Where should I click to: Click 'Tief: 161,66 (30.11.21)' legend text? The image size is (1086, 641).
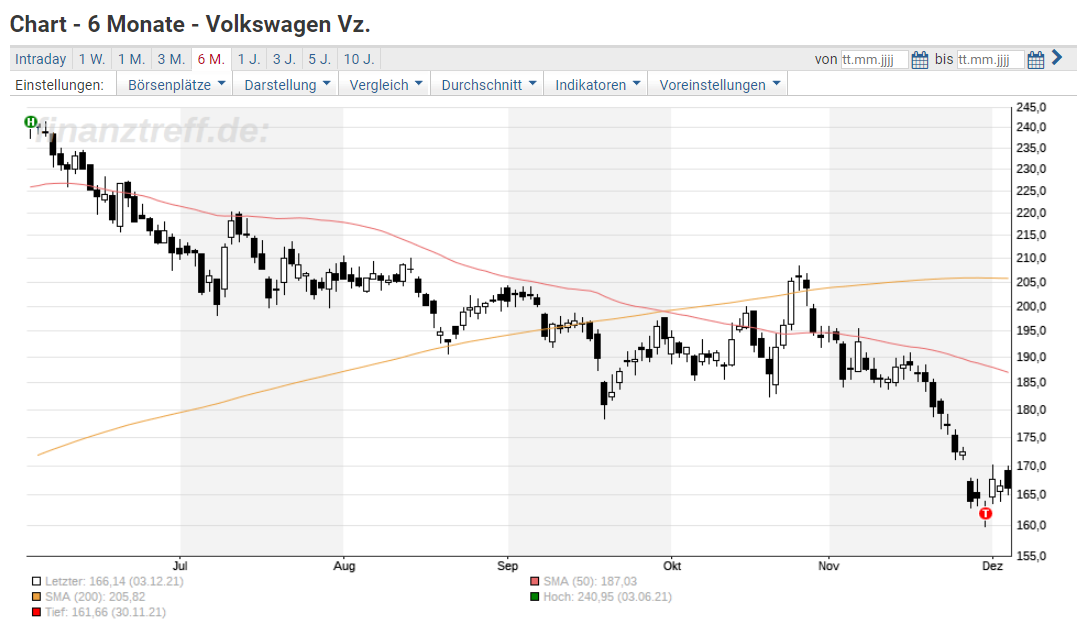pos(105,612)
